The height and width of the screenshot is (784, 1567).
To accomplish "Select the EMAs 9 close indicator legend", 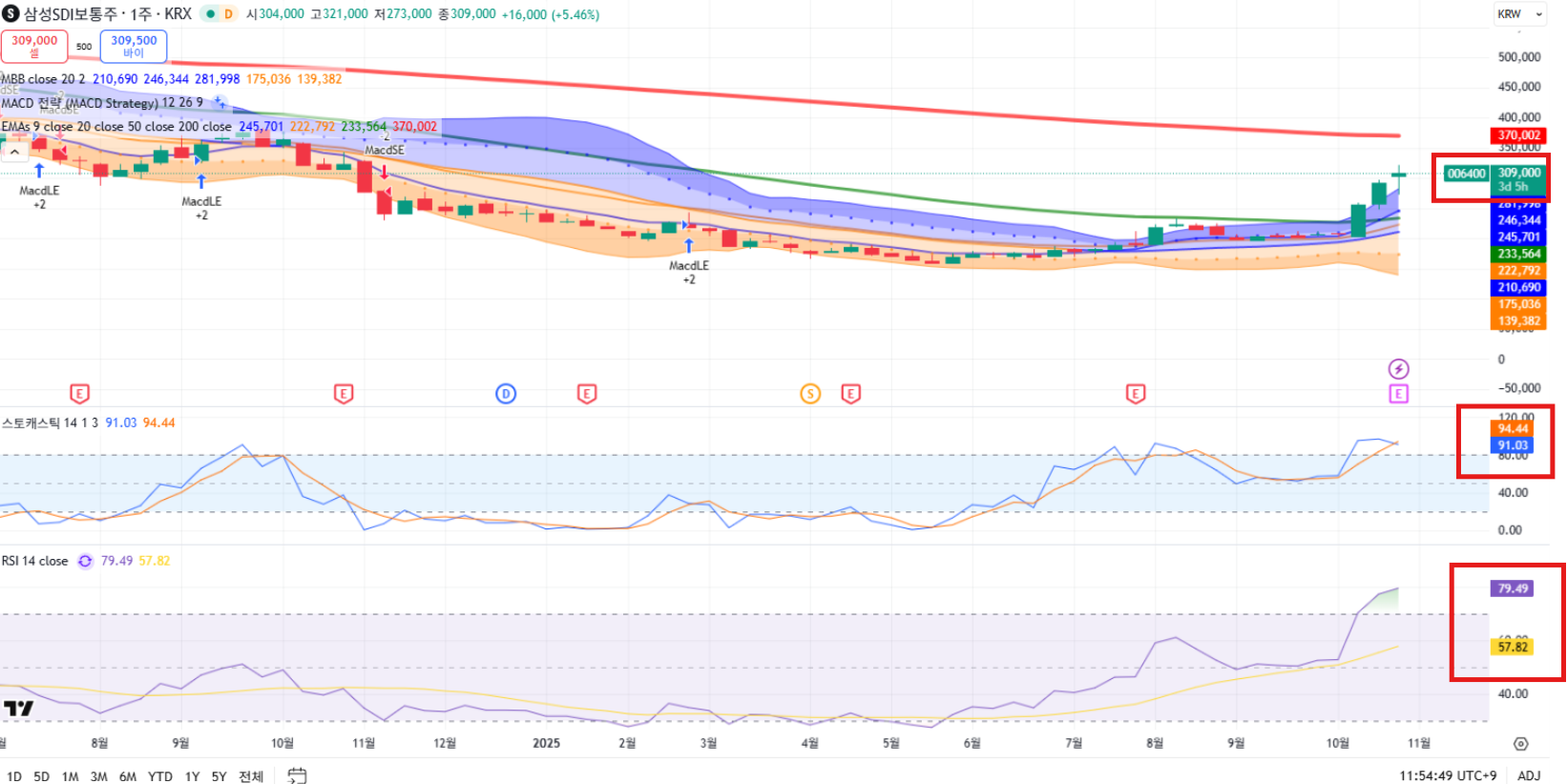I will click(x=115, y=126).
